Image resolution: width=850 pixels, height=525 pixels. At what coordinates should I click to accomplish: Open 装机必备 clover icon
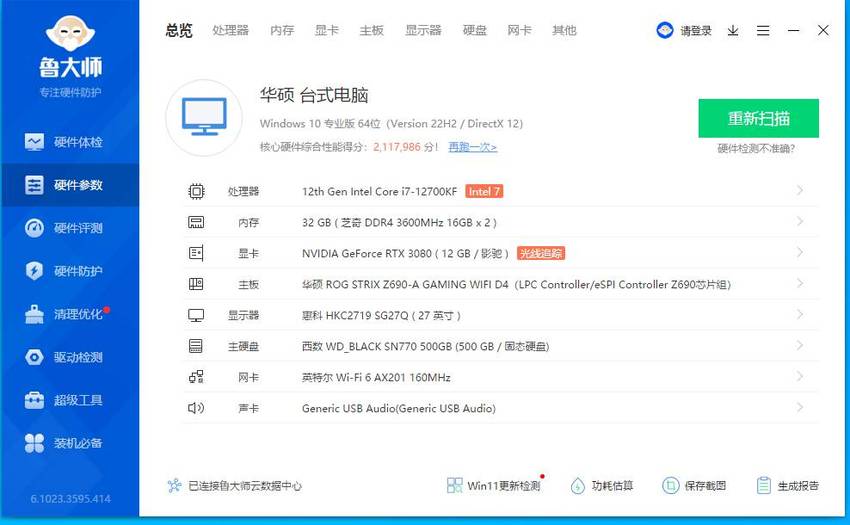[34, 443]
